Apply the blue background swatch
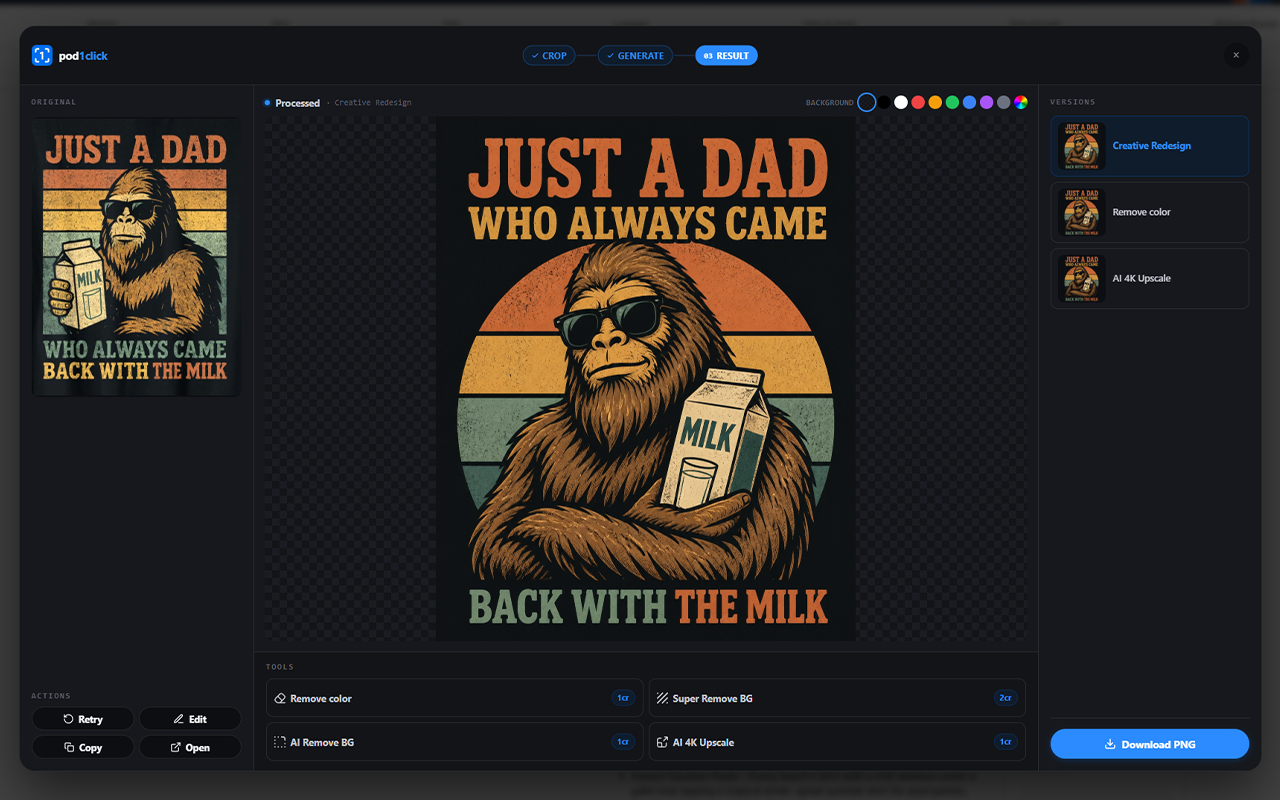The width and height of the screenshot is (1280, 800). click(969, 102)
